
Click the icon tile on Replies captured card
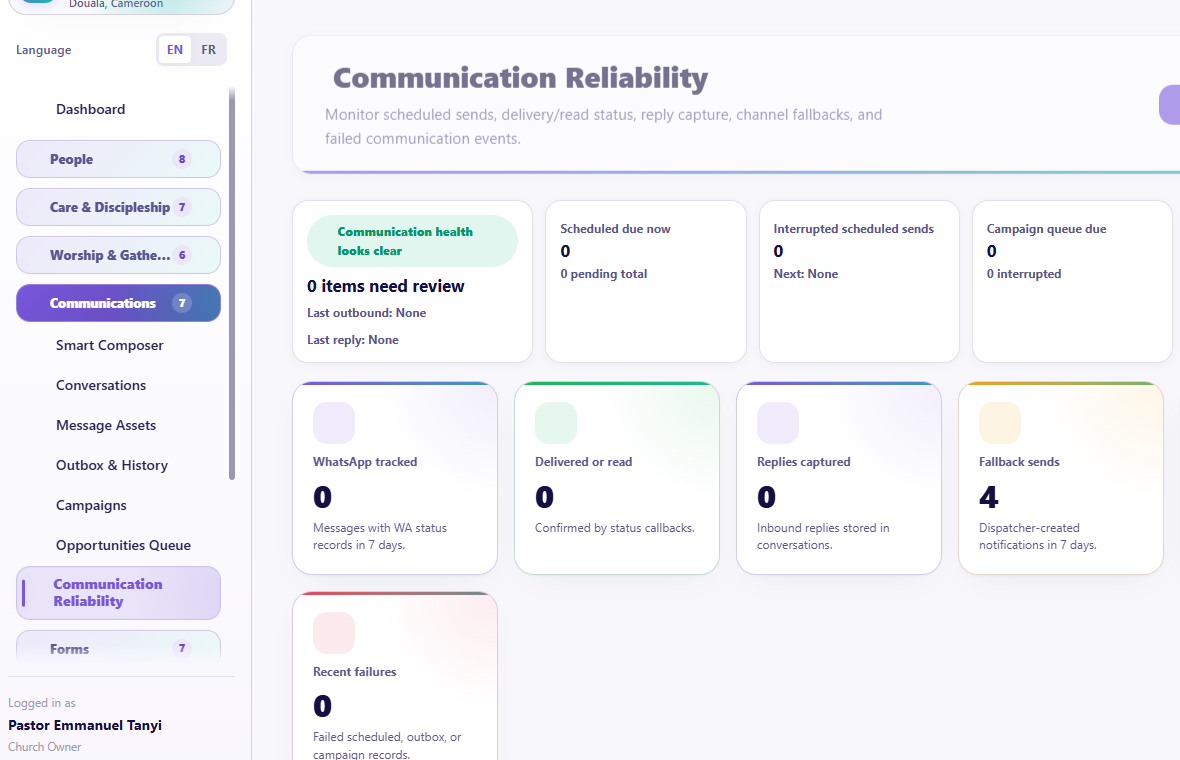[777, 423]
